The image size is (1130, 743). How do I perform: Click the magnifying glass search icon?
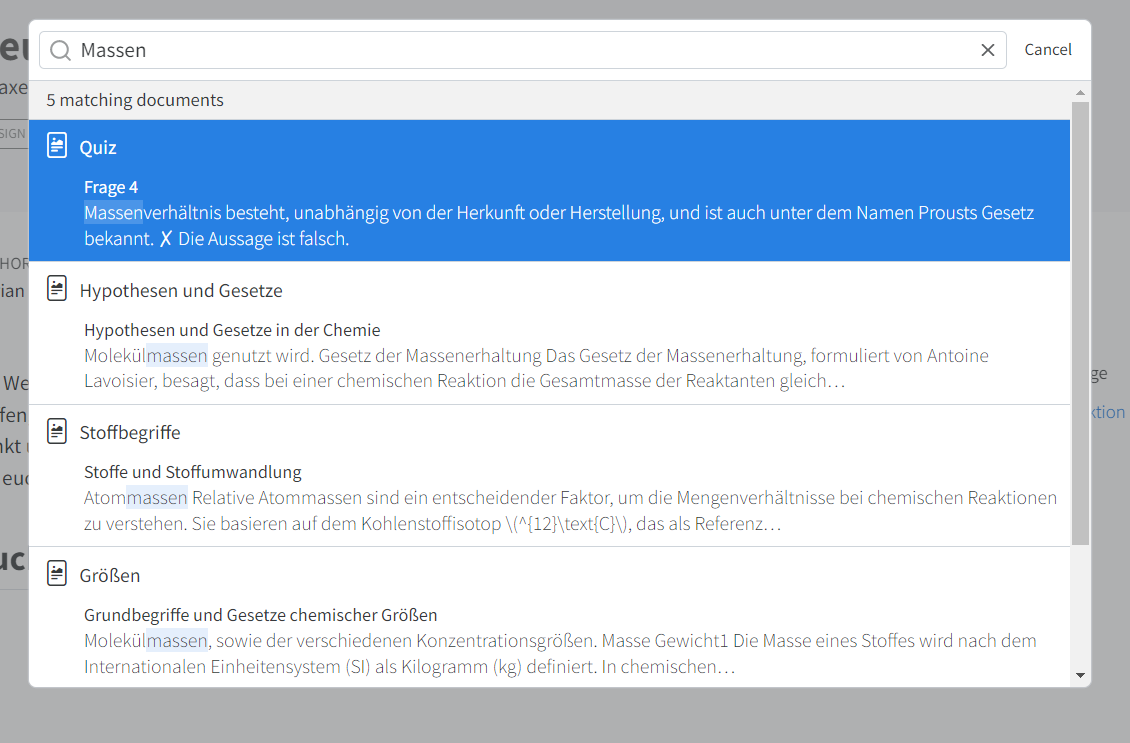pos(60,50)
